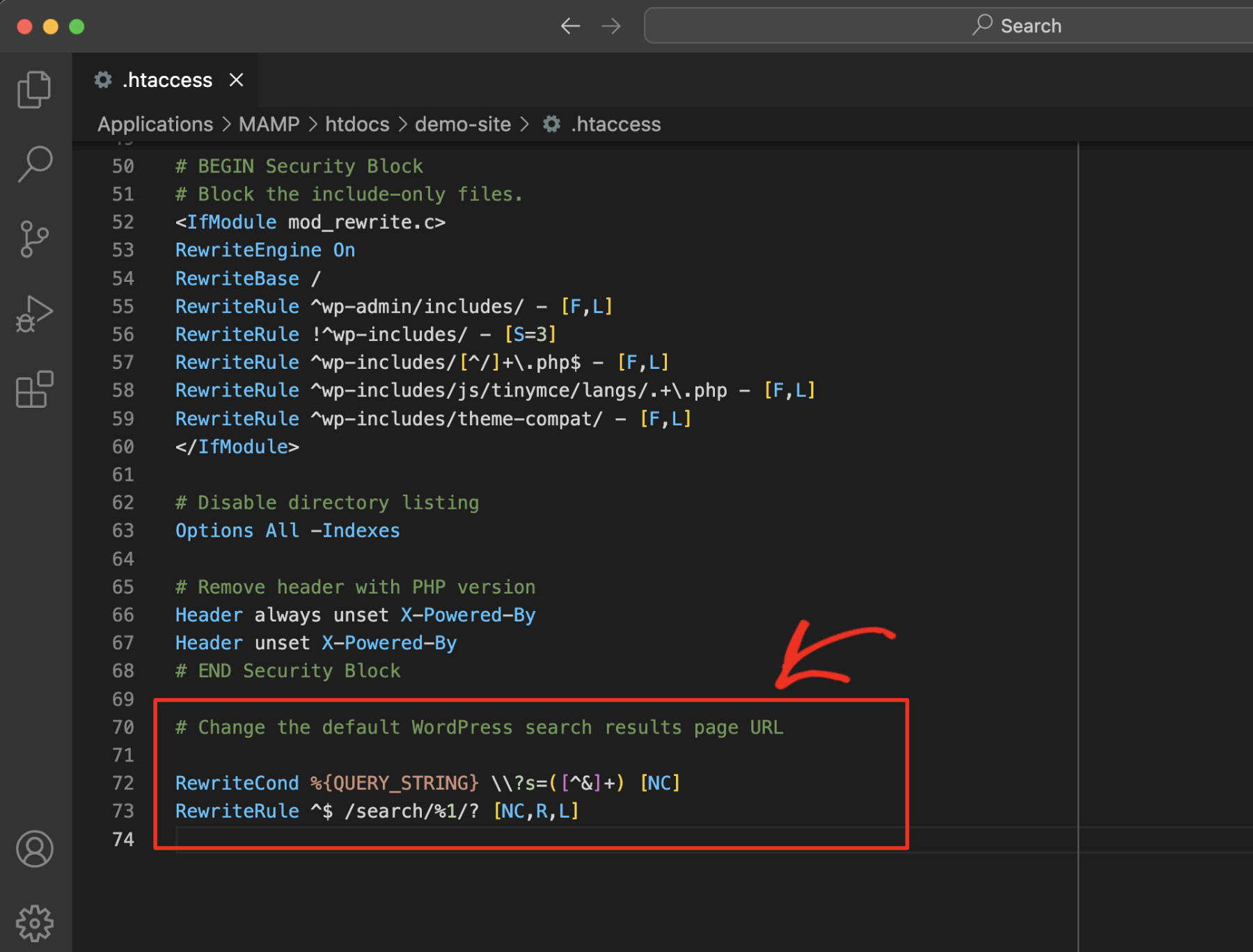Click 'Options All -Indexes' line
This screenshot has width=1253, height=952.
pos(288,531)
